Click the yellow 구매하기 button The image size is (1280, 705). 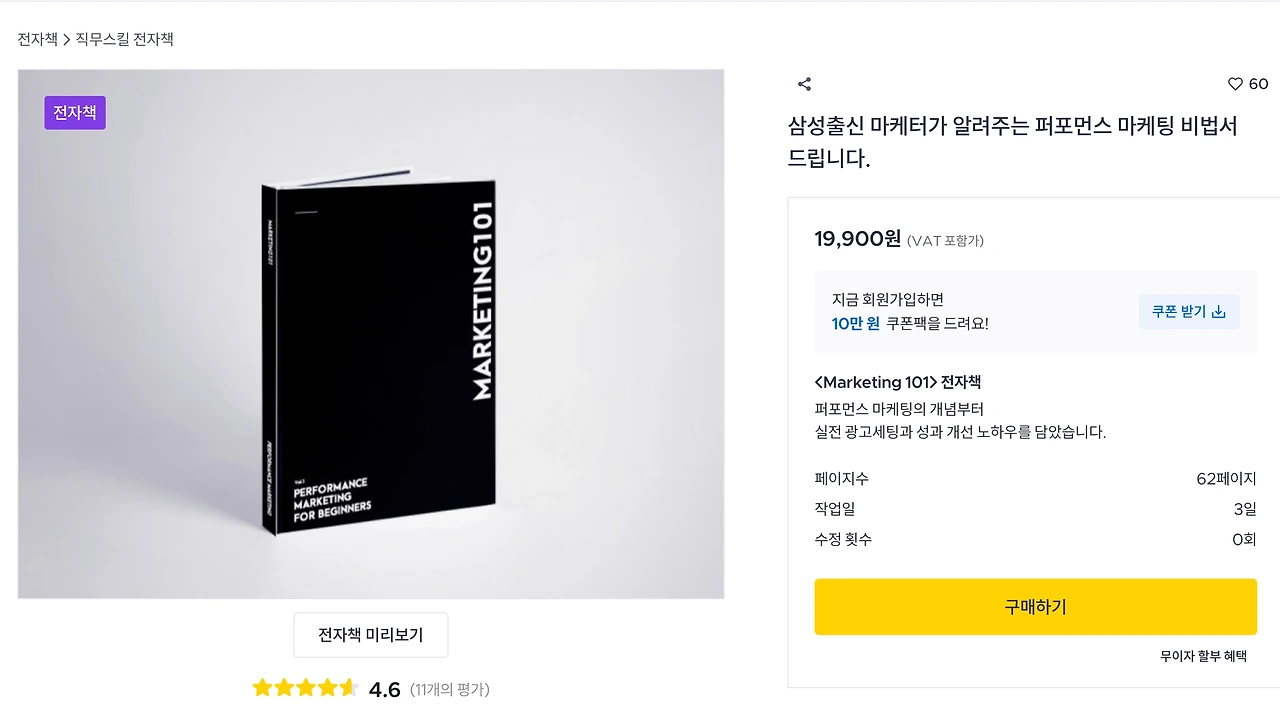tap(1035, 606)
